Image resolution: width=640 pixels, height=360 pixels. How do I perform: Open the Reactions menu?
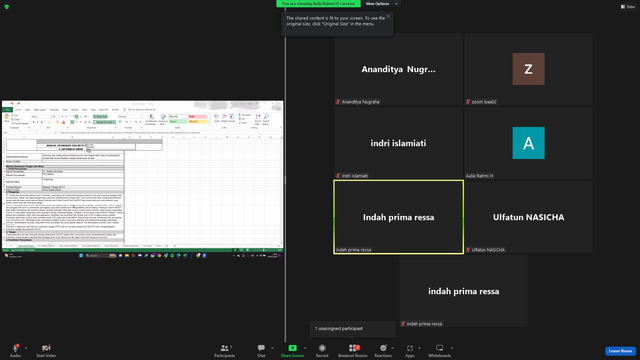pyautogui.click(x=383, y=350)
